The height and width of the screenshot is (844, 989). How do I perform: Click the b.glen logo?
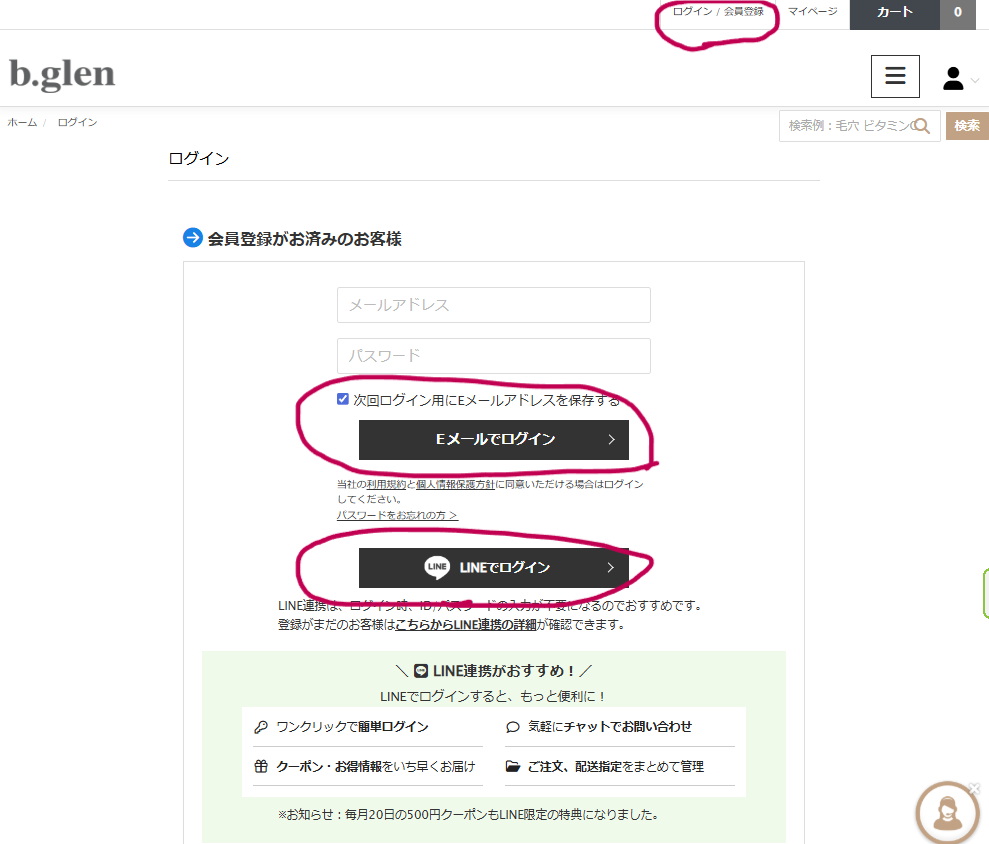(x=62, y=74)
